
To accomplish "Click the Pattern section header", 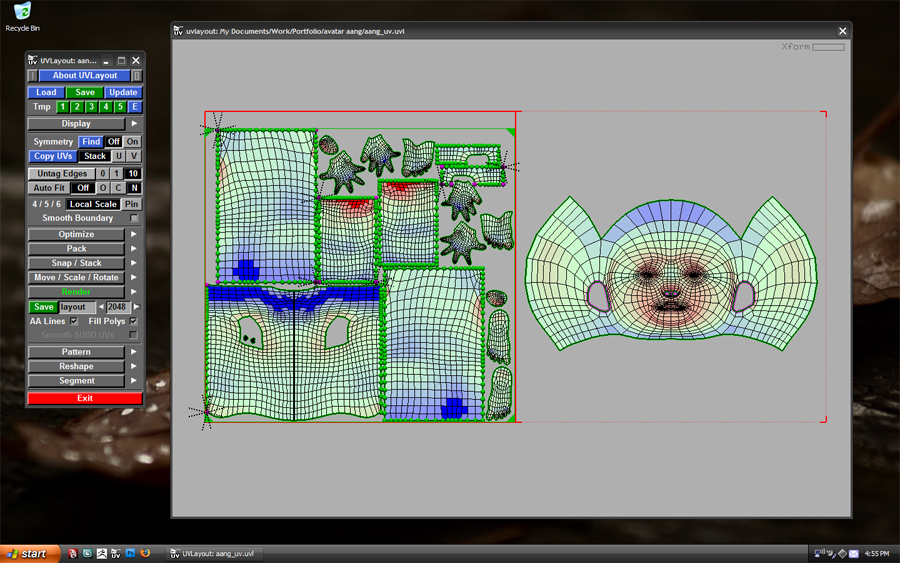I will pos(76,352).
